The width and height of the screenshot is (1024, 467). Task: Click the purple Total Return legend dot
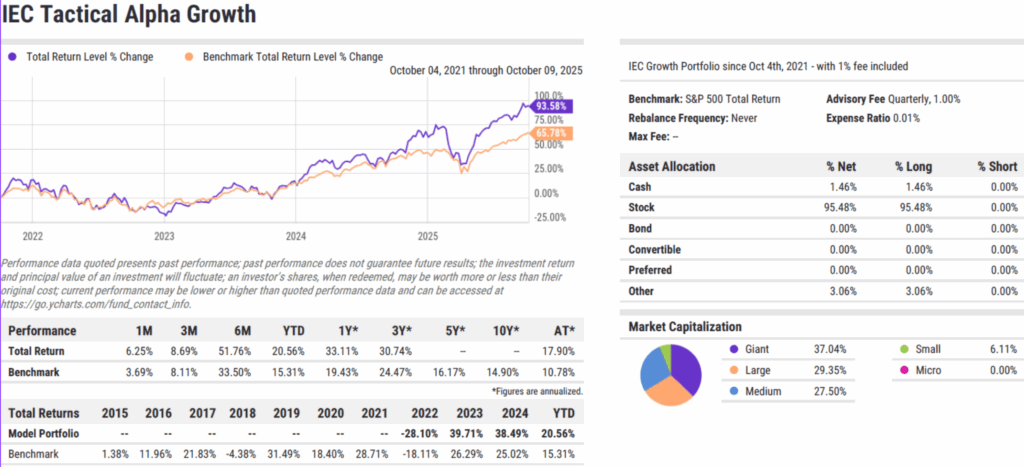(12, 57)
